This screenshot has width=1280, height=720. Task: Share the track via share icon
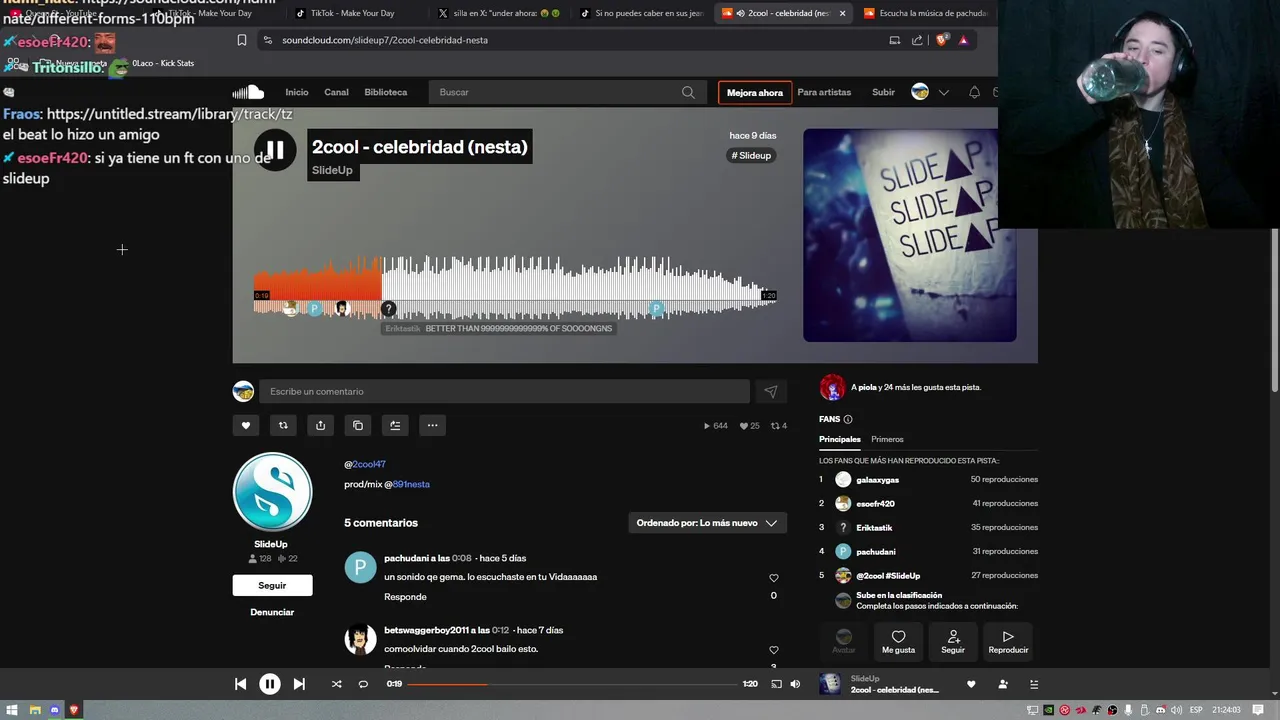click(320, 425)
